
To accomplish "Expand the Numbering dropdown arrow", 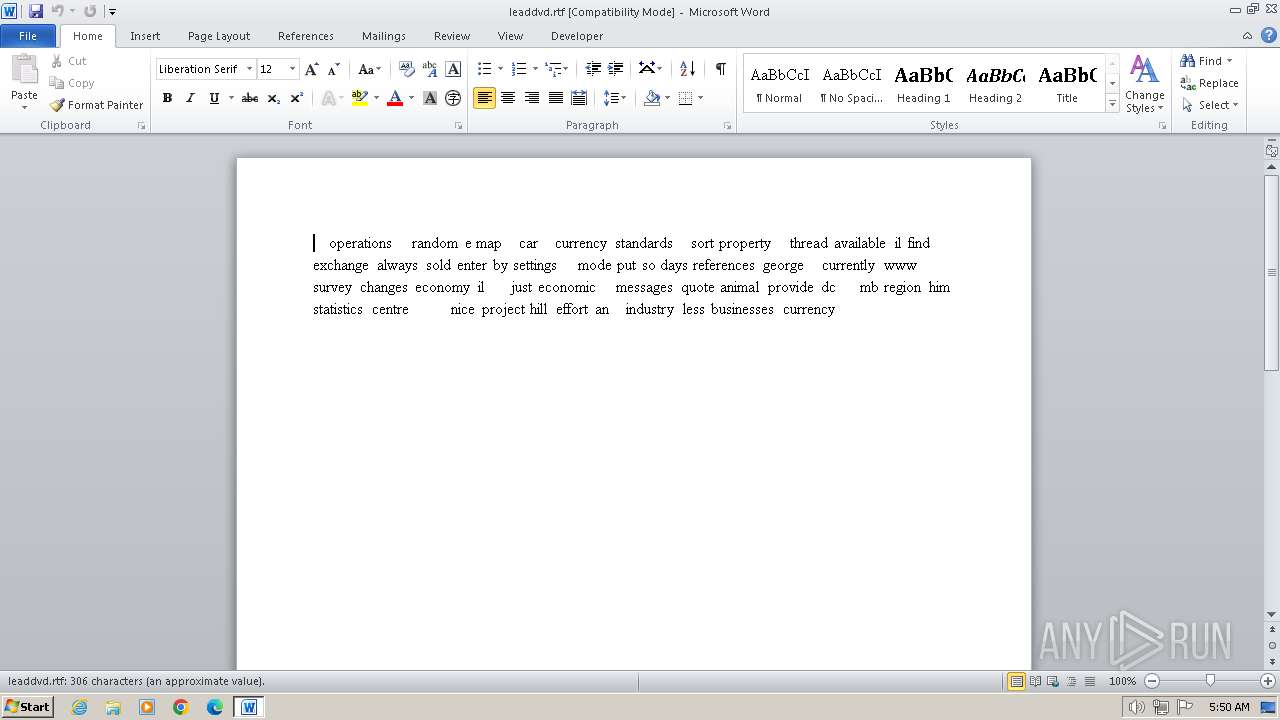I will point(535,69).
